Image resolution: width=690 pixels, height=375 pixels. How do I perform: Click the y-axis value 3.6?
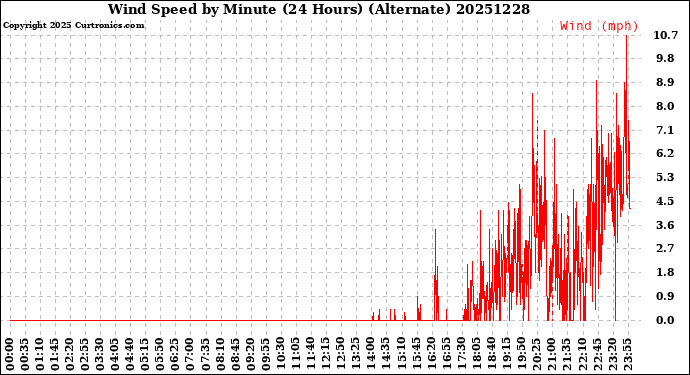tap(665, 225)
